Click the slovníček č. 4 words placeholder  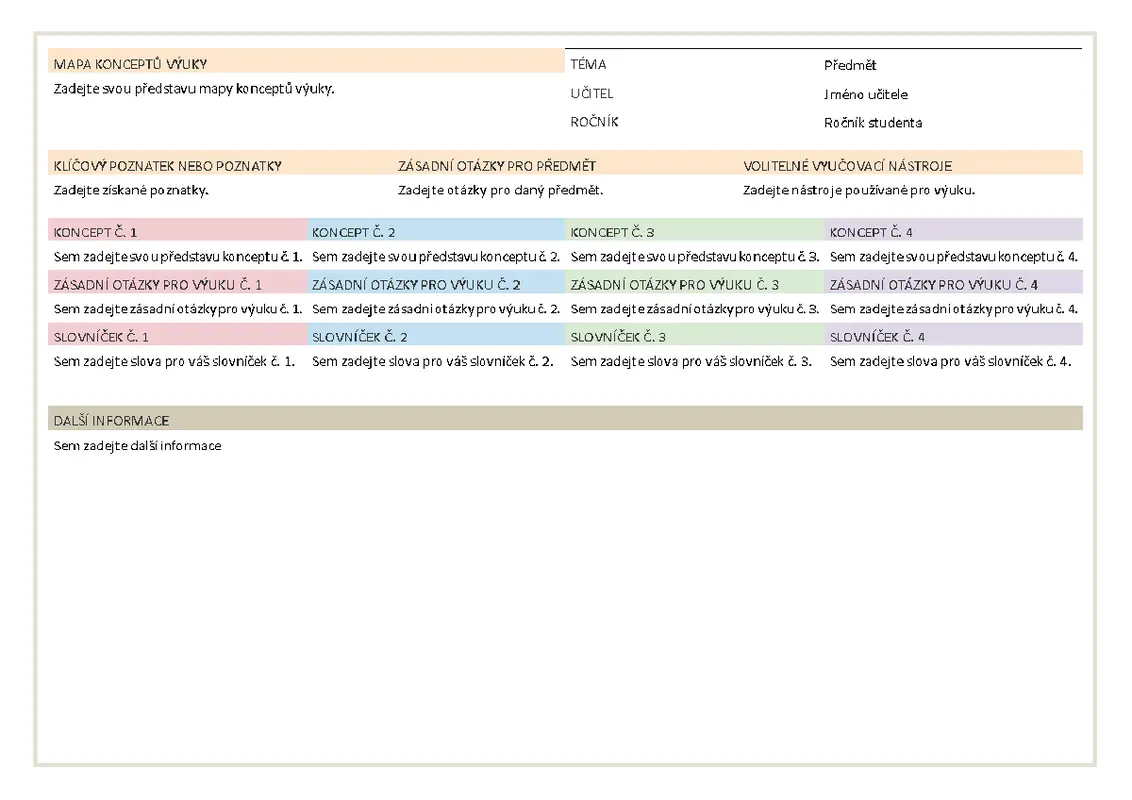[950, 361]
